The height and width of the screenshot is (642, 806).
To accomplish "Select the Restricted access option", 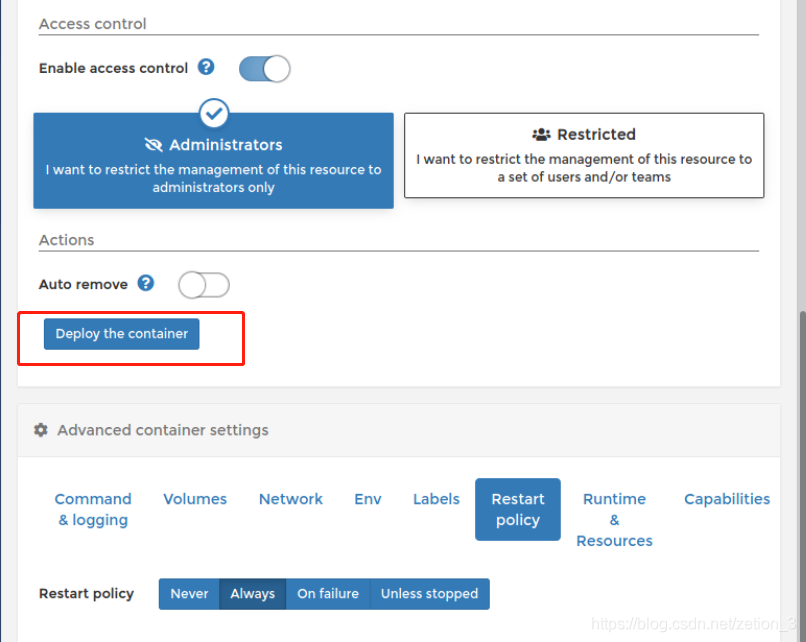I will tap(584, 155).
